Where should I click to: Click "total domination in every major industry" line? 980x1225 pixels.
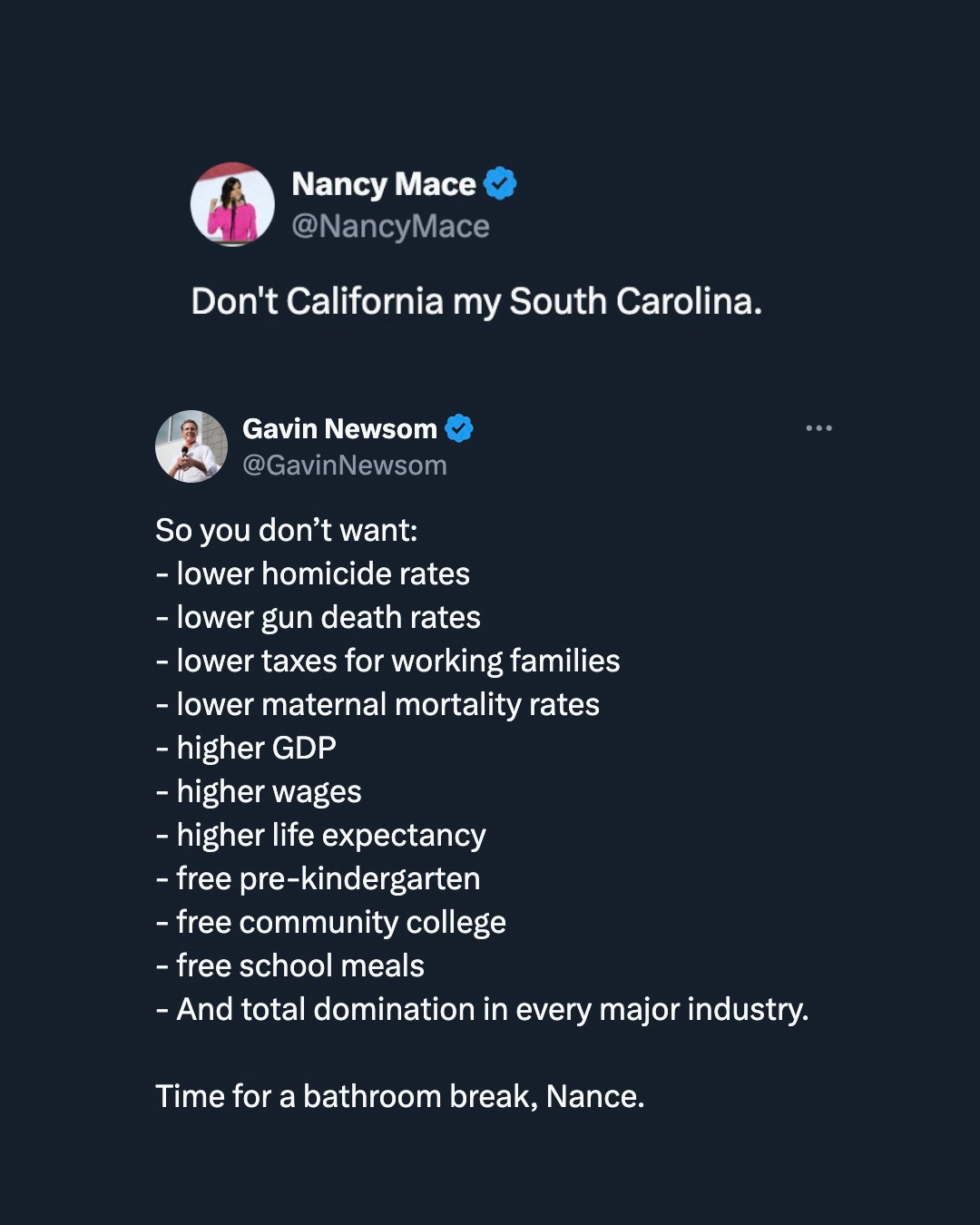click(492, 1009)
